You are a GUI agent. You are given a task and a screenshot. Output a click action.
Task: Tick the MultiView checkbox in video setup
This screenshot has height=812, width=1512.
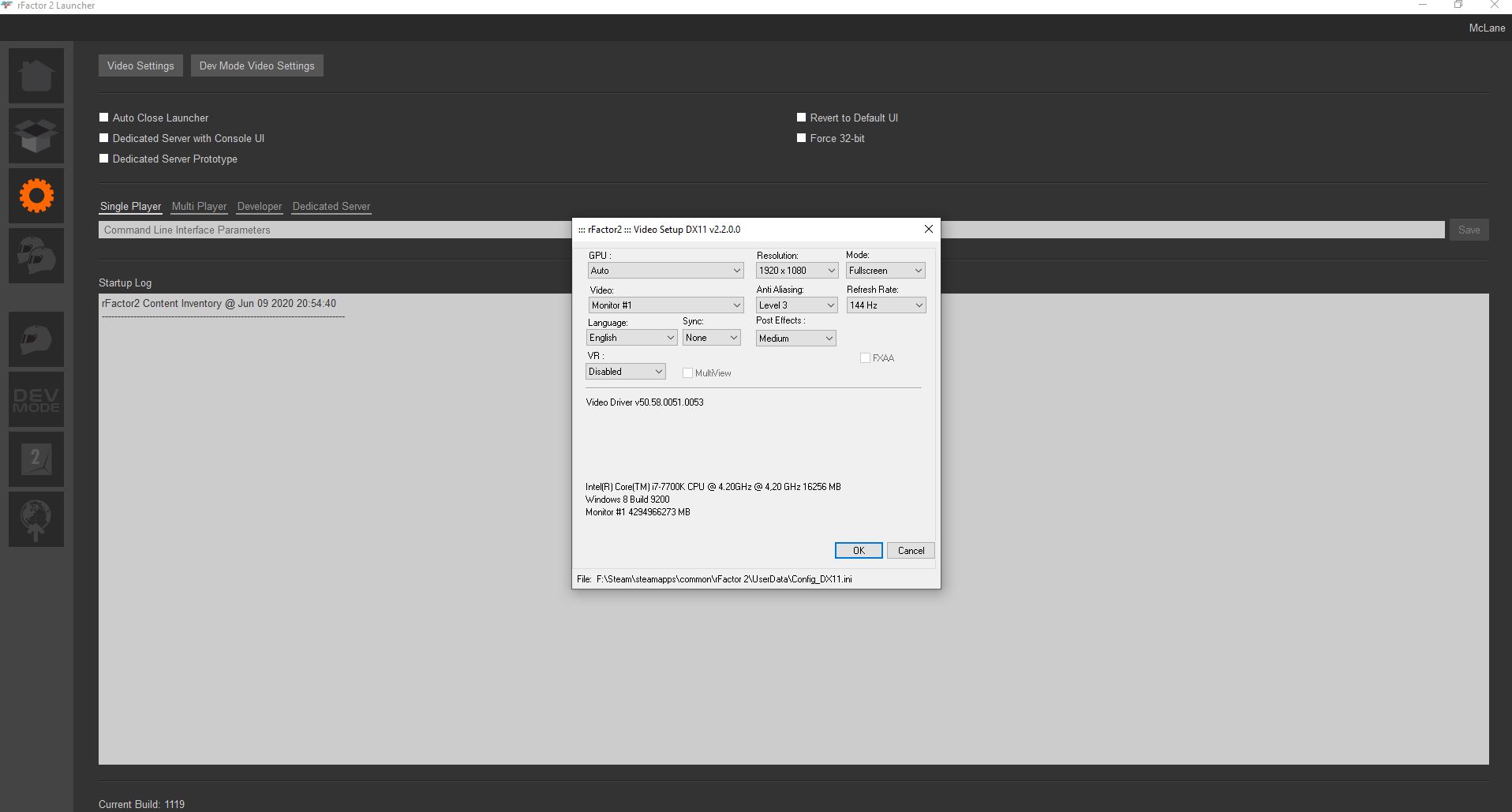687,373
